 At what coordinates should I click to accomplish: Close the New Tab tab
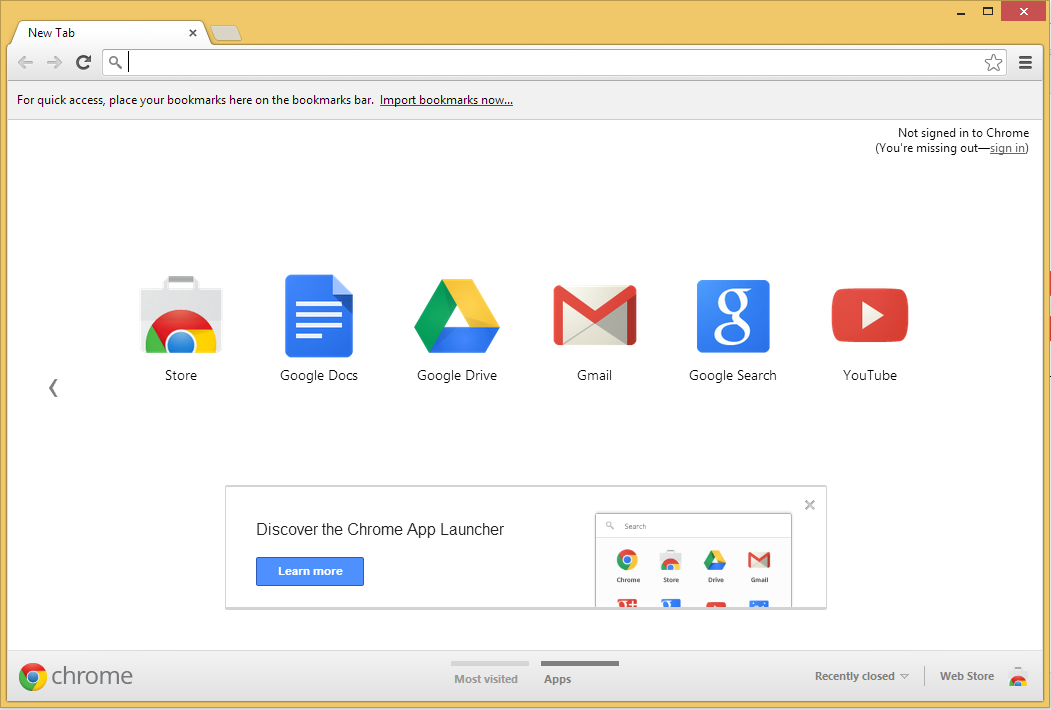click(193, 33)
